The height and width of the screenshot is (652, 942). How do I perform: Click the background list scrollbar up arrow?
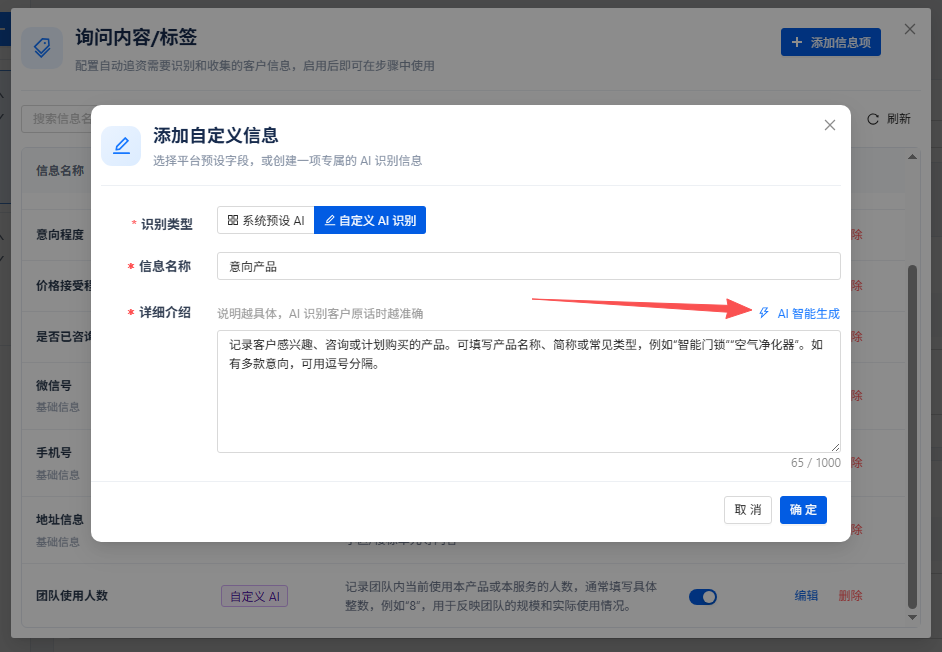coord(913,157)
